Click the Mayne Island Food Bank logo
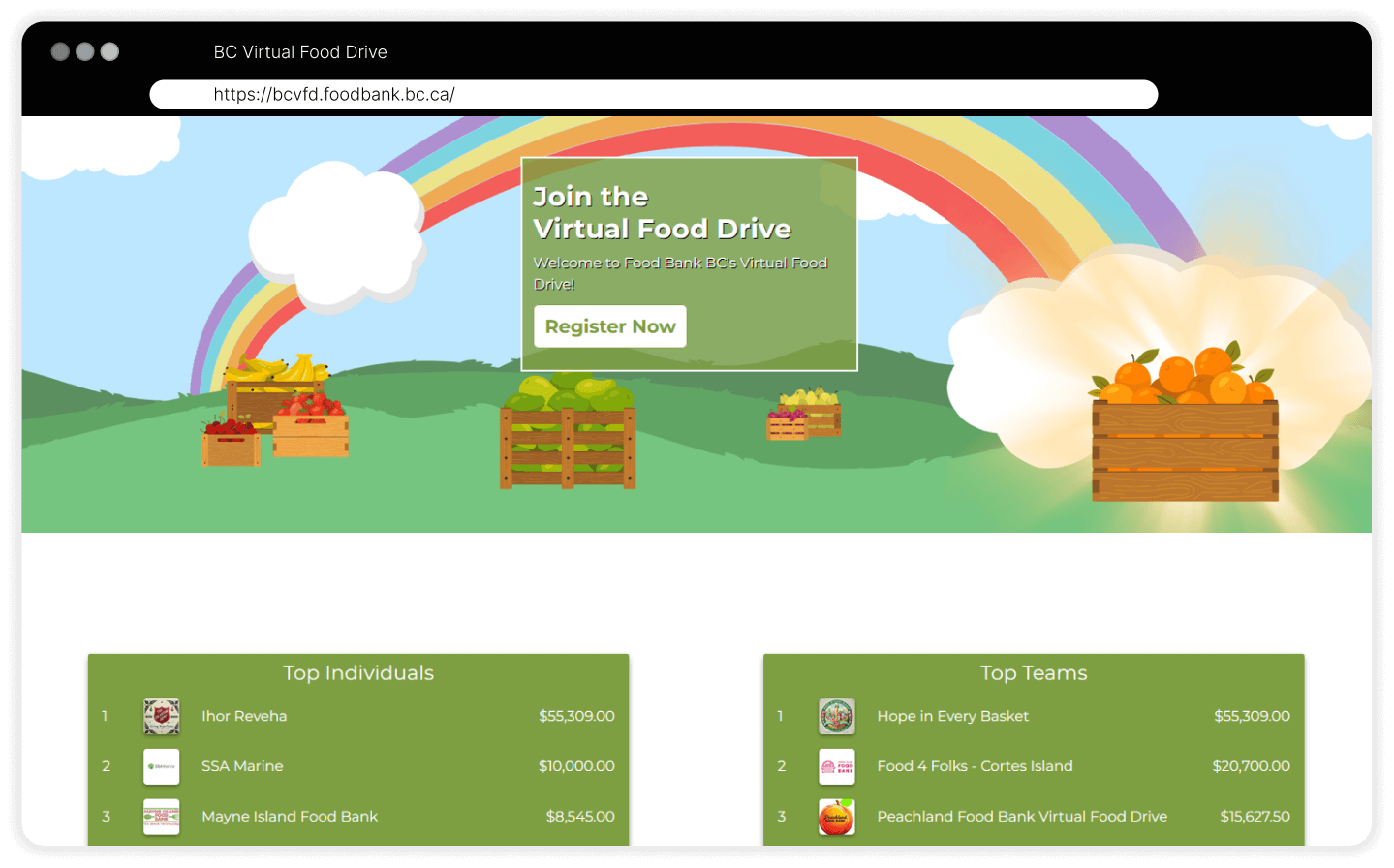1394x868 pixels. [161, 817]
